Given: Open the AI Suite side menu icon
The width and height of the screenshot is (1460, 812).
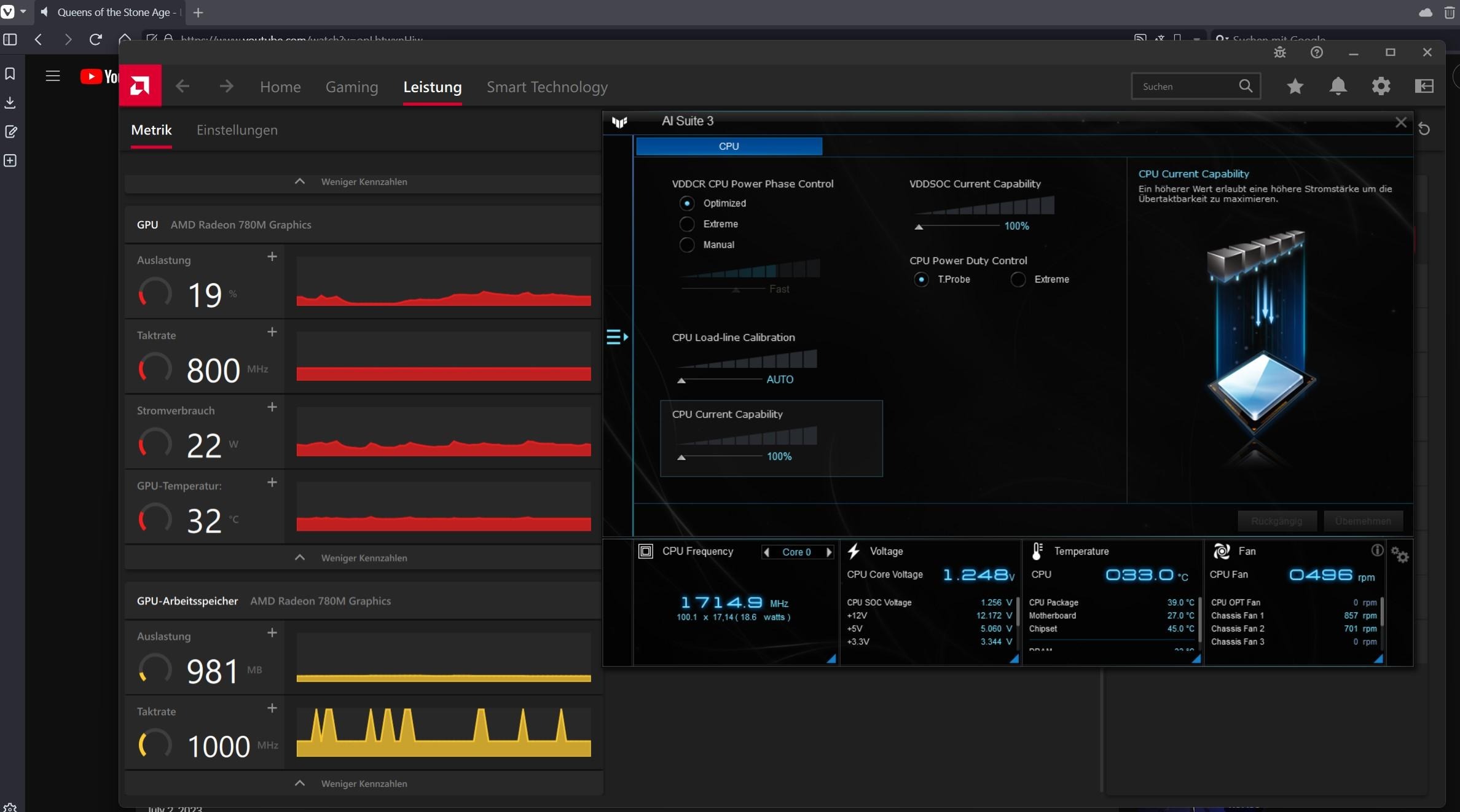Looking at the screenshot, I should (x=617, y=337).
